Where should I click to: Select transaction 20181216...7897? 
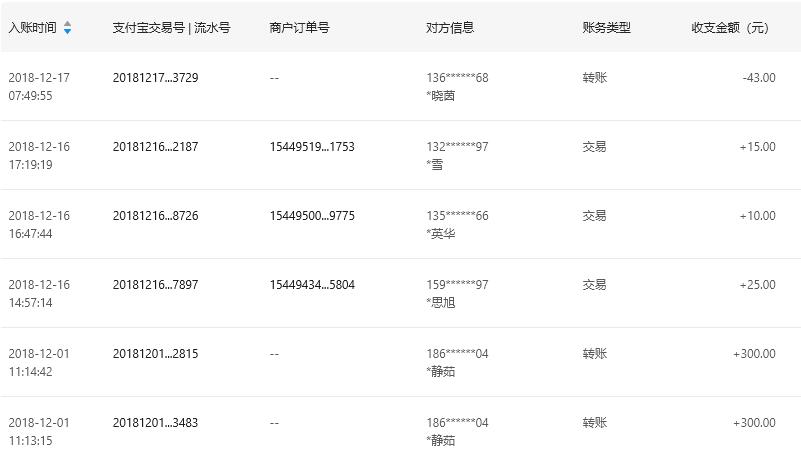pos(155,285)
